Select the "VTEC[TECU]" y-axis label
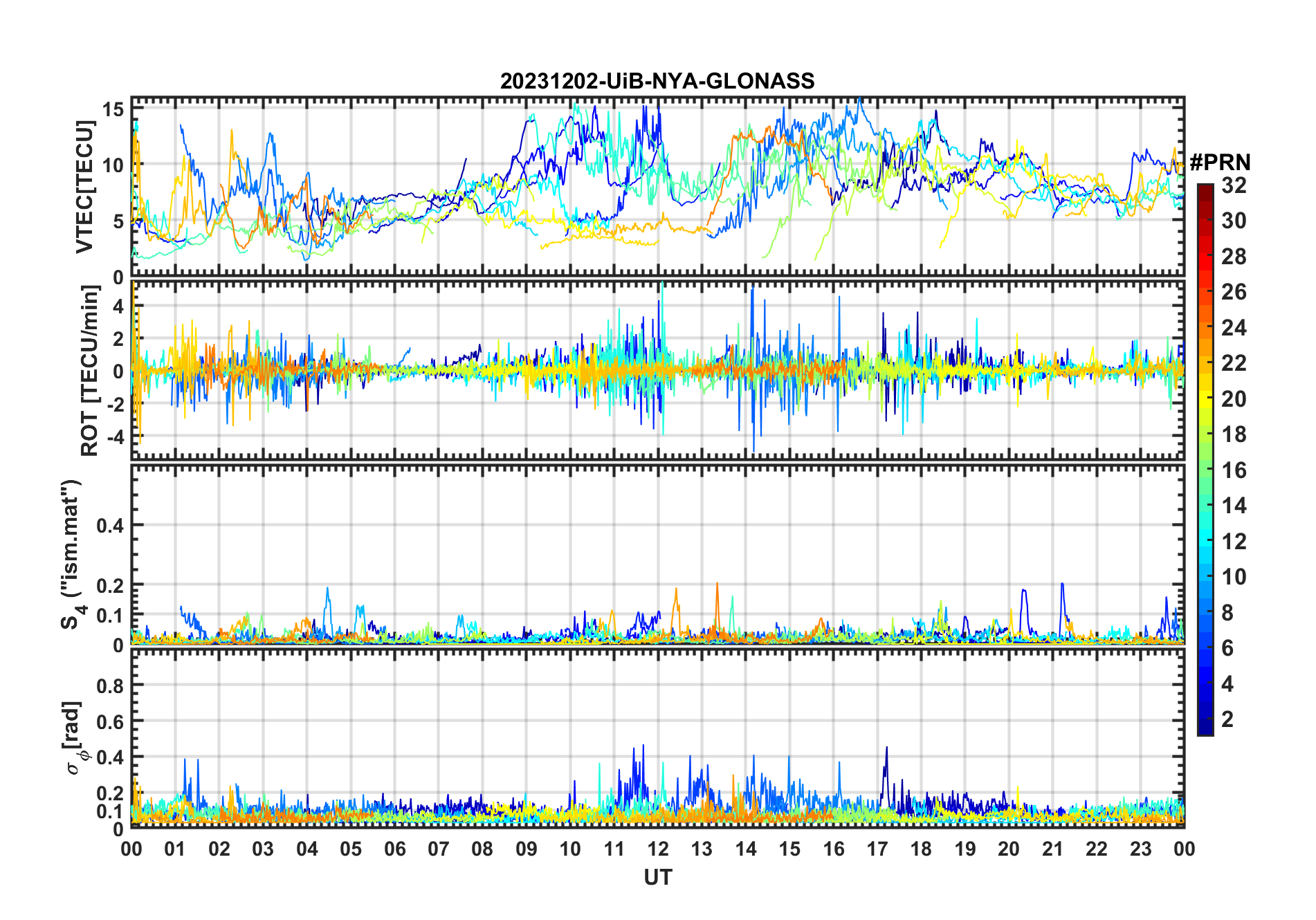The height and width of the screenshot is (920, 1316). [84, 187]
